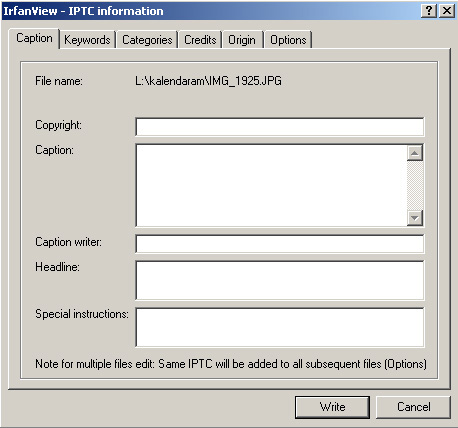458x428 pixels.
Task: Click the Write button
Action: pyautogui.click(x=332, y=407)
